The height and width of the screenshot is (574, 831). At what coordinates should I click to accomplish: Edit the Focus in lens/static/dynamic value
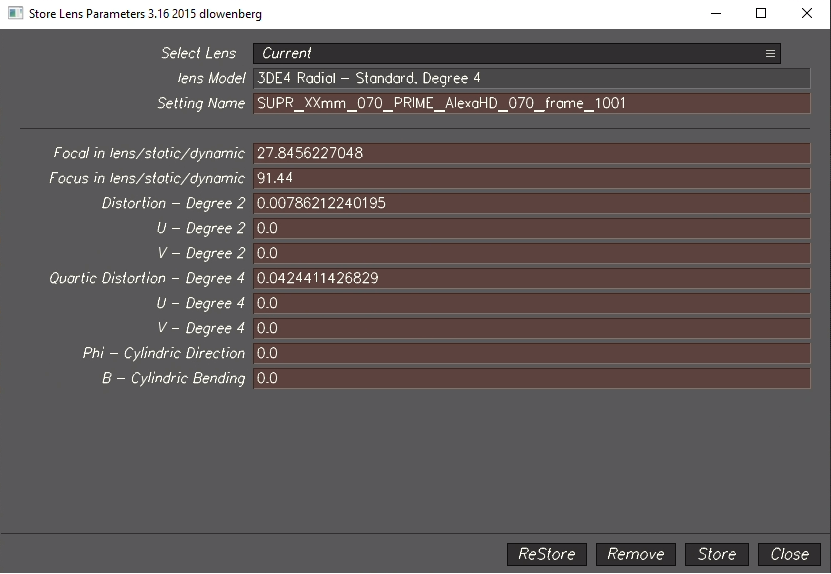point(530,178)
